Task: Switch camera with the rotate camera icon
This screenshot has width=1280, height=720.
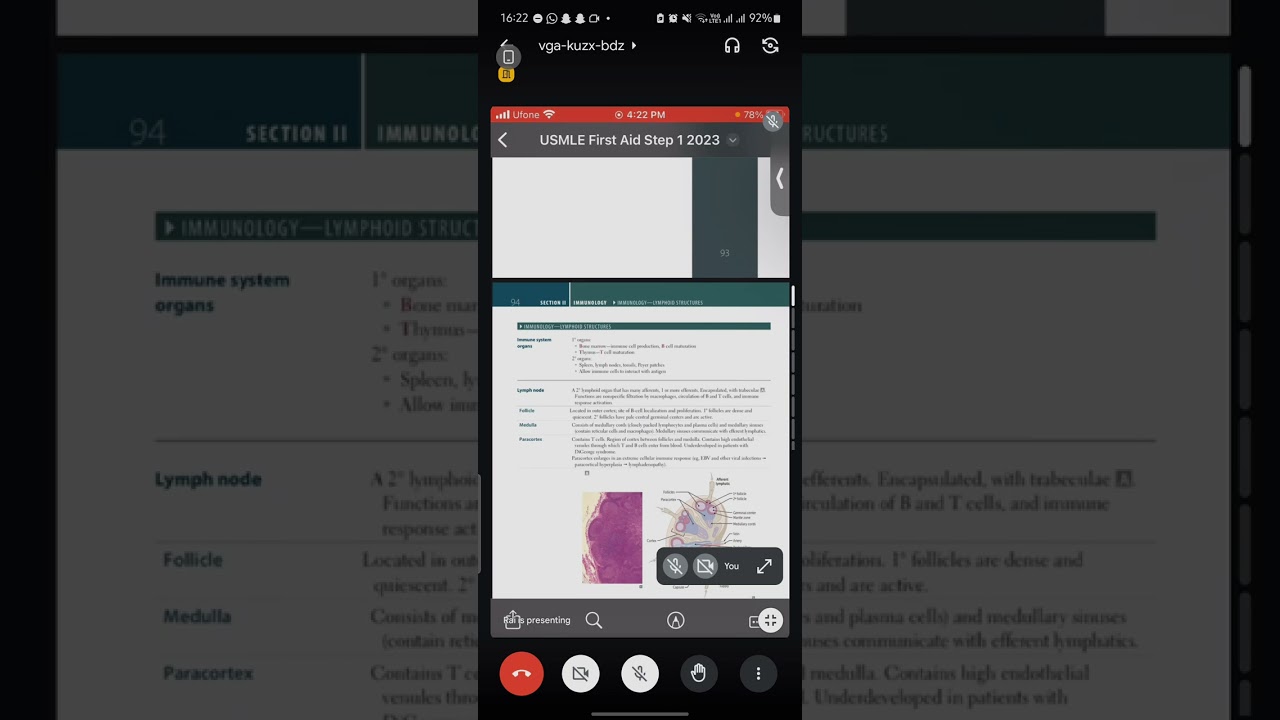Action: (x=770, y=46)
